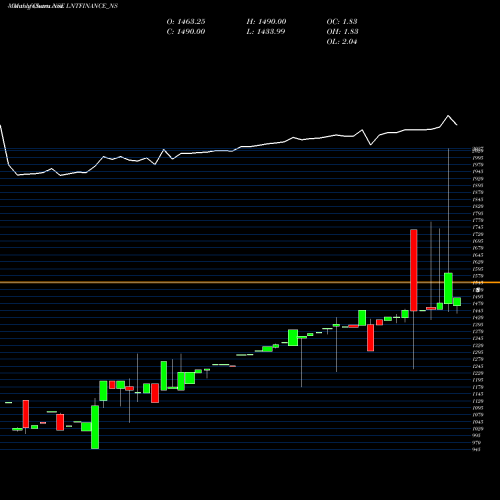Click the large green candle at chart's lowest point

click(95, 427)
